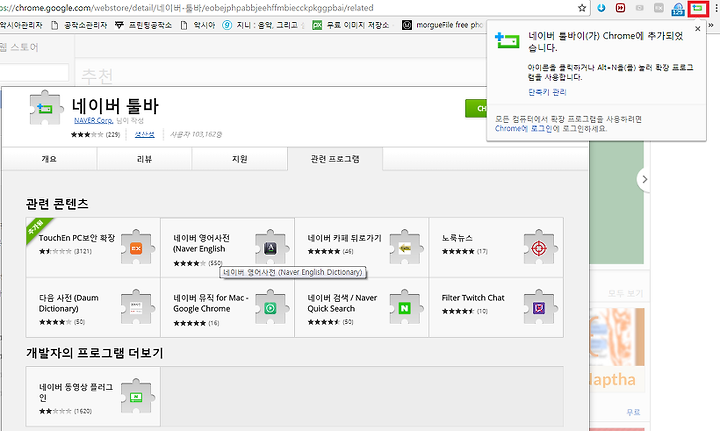
Task: Open the 다음 사전 (Daum Dictionary) title
Action: click(x=68, y=303)
